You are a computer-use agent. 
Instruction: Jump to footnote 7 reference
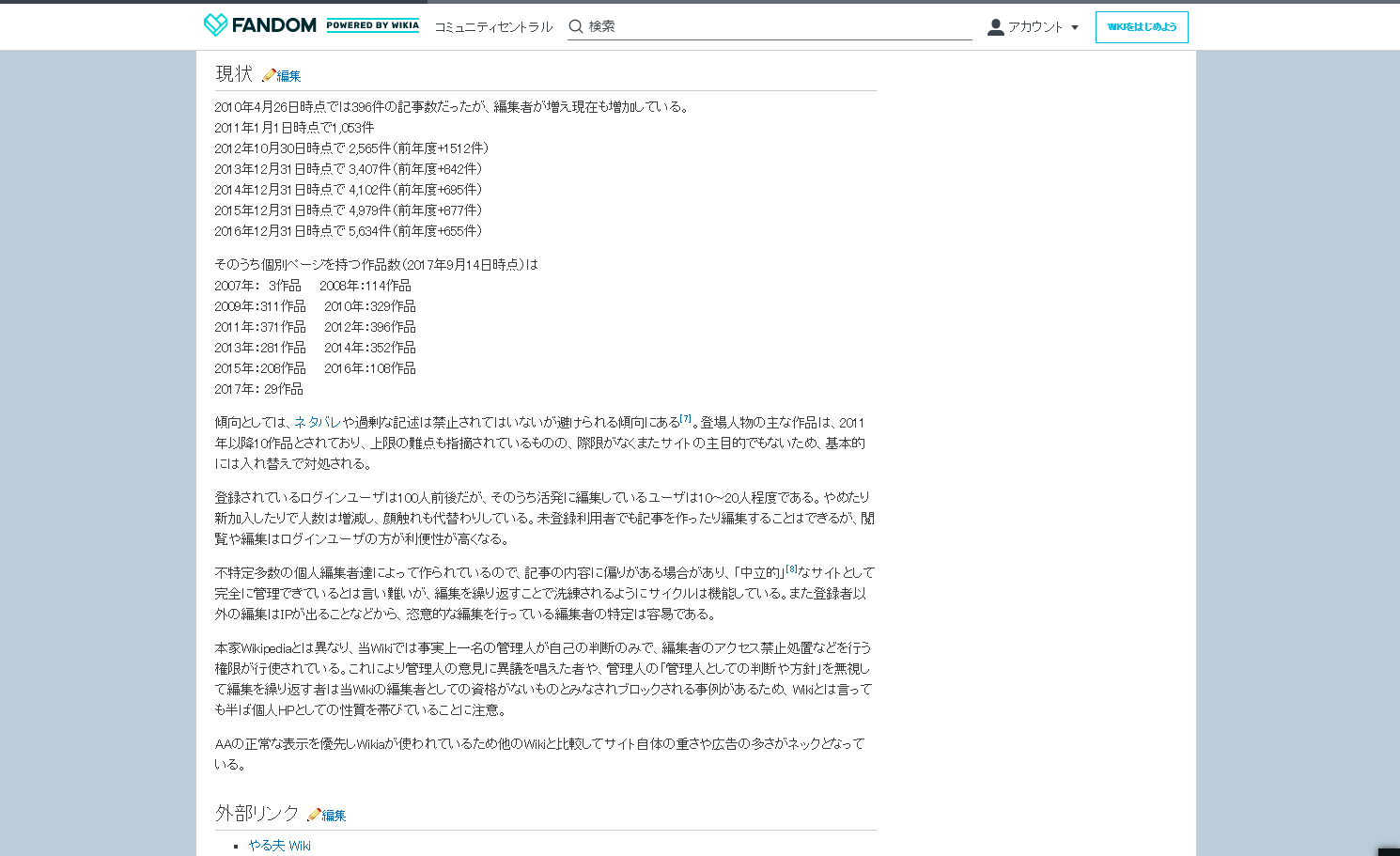click(686, 419)
